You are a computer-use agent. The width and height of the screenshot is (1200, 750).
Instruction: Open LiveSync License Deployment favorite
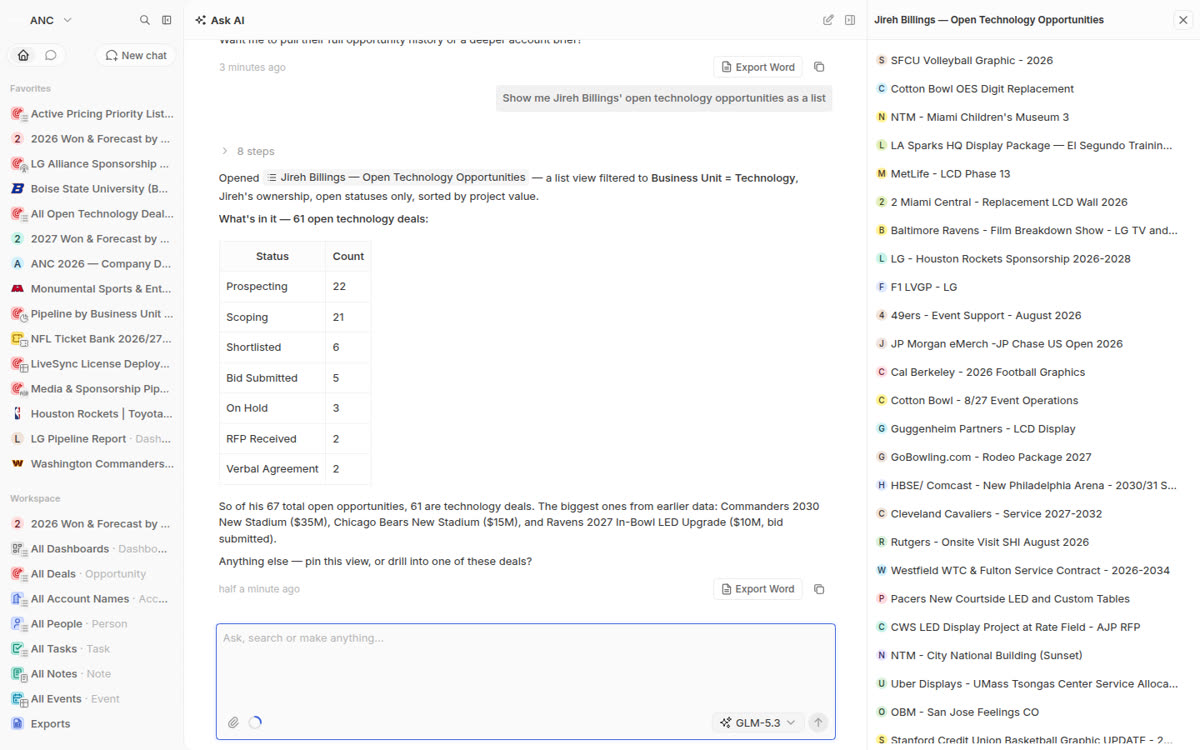pos(92,364)
